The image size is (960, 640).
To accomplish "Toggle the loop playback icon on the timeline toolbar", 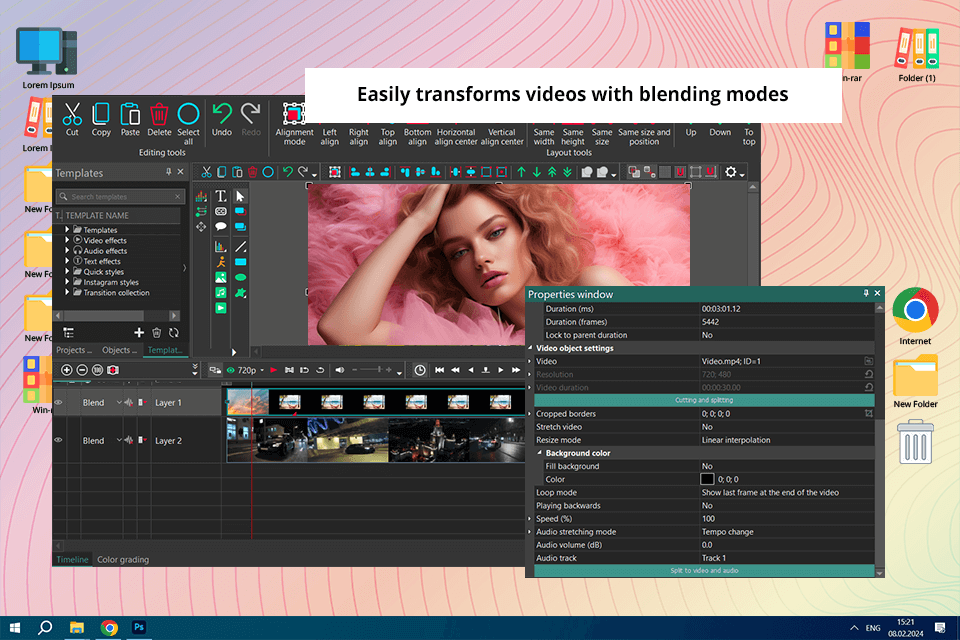I will 320,370.
